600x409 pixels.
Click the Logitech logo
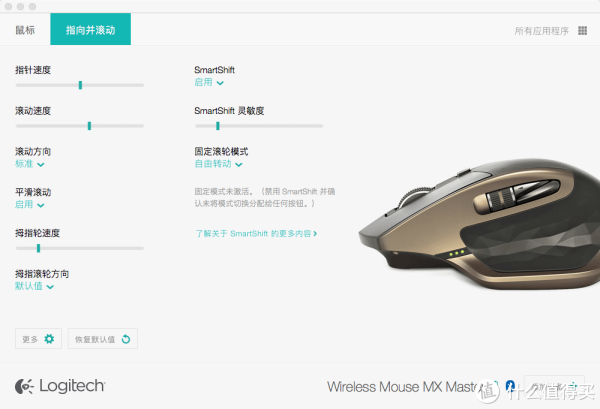coord(60,386)
